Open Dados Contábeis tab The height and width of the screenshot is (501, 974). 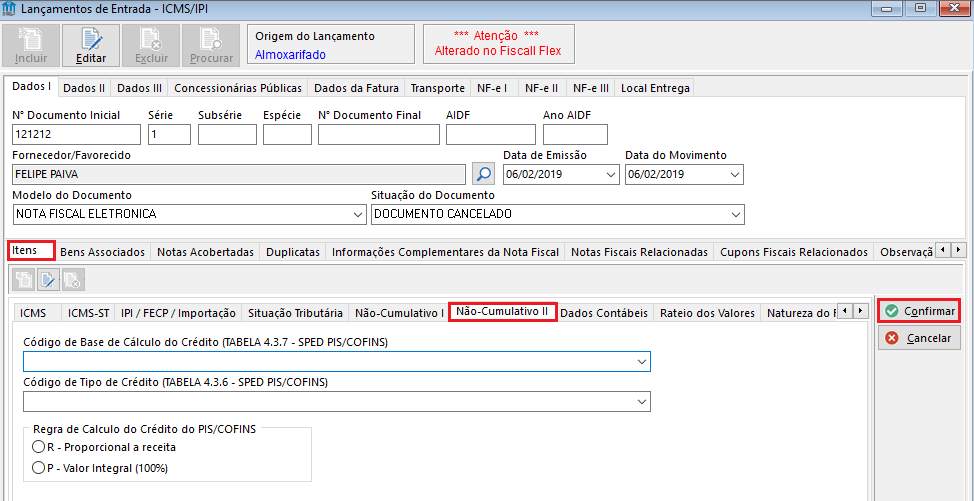pyautogui.click(x=604, y=313)
